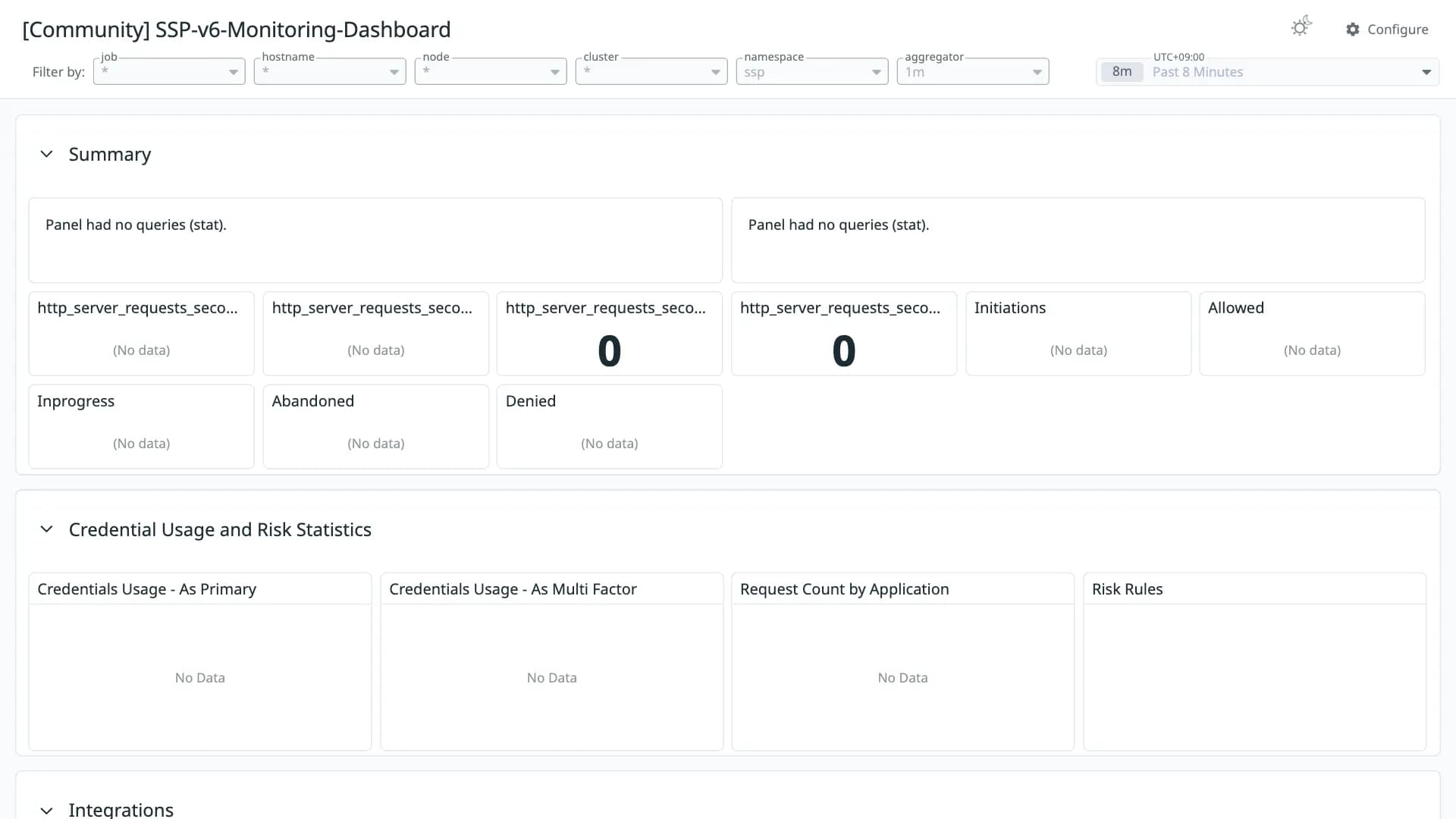Viewport: 1456px width, 819px height.
Task: Click the UTC+09:00 timezone label
Action: 1178,57
